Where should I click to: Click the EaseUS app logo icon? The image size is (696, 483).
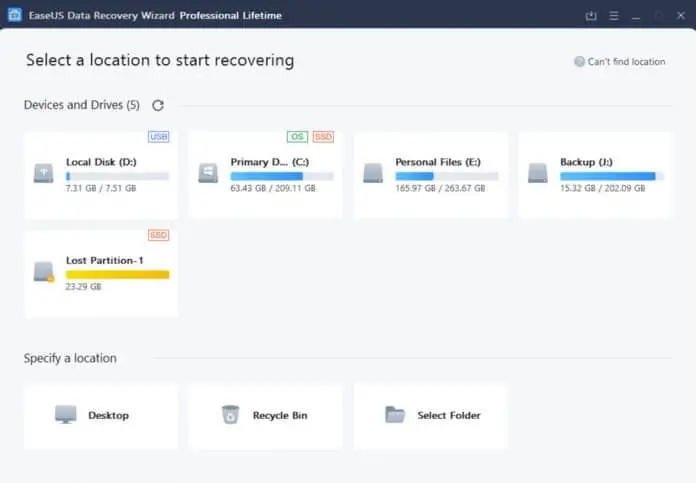pyautogui.click(x=15, y=16)
